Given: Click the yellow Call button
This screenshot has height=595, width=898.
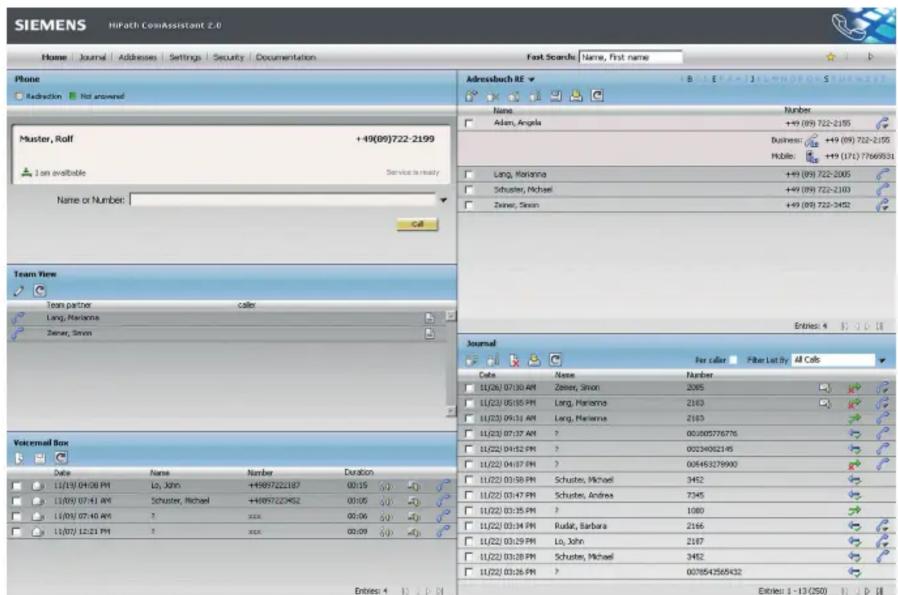Looking at the screenshot, I should 418,224.
